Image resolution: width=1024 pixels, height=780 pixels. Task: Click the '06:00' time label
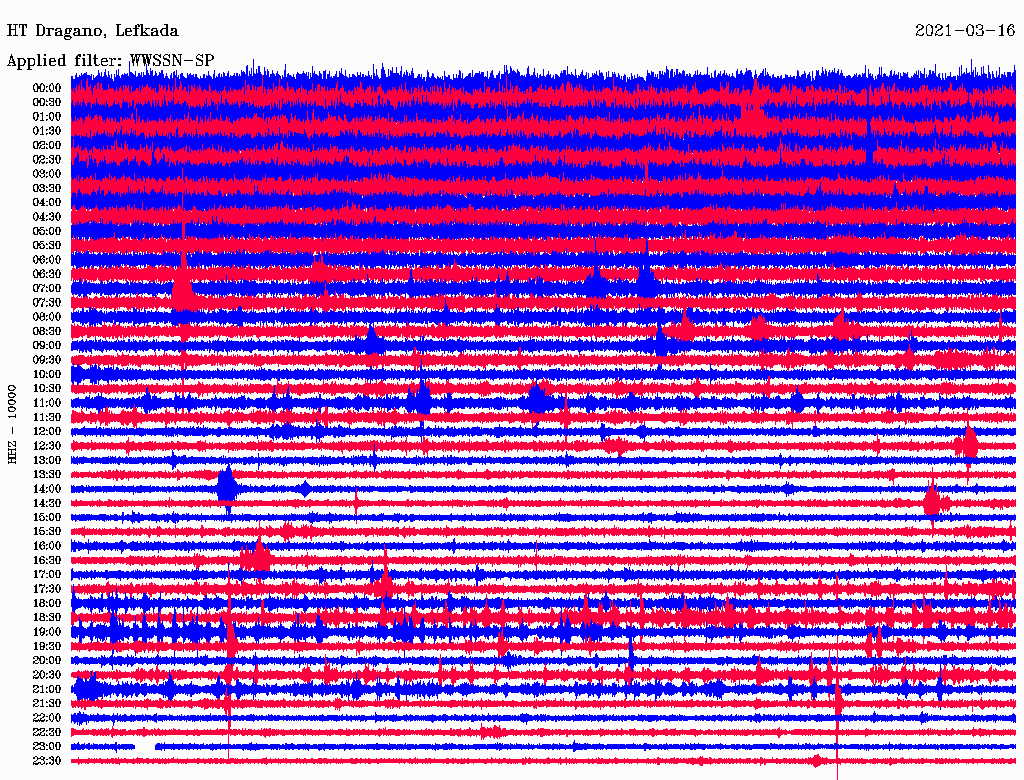click(47, 260)
